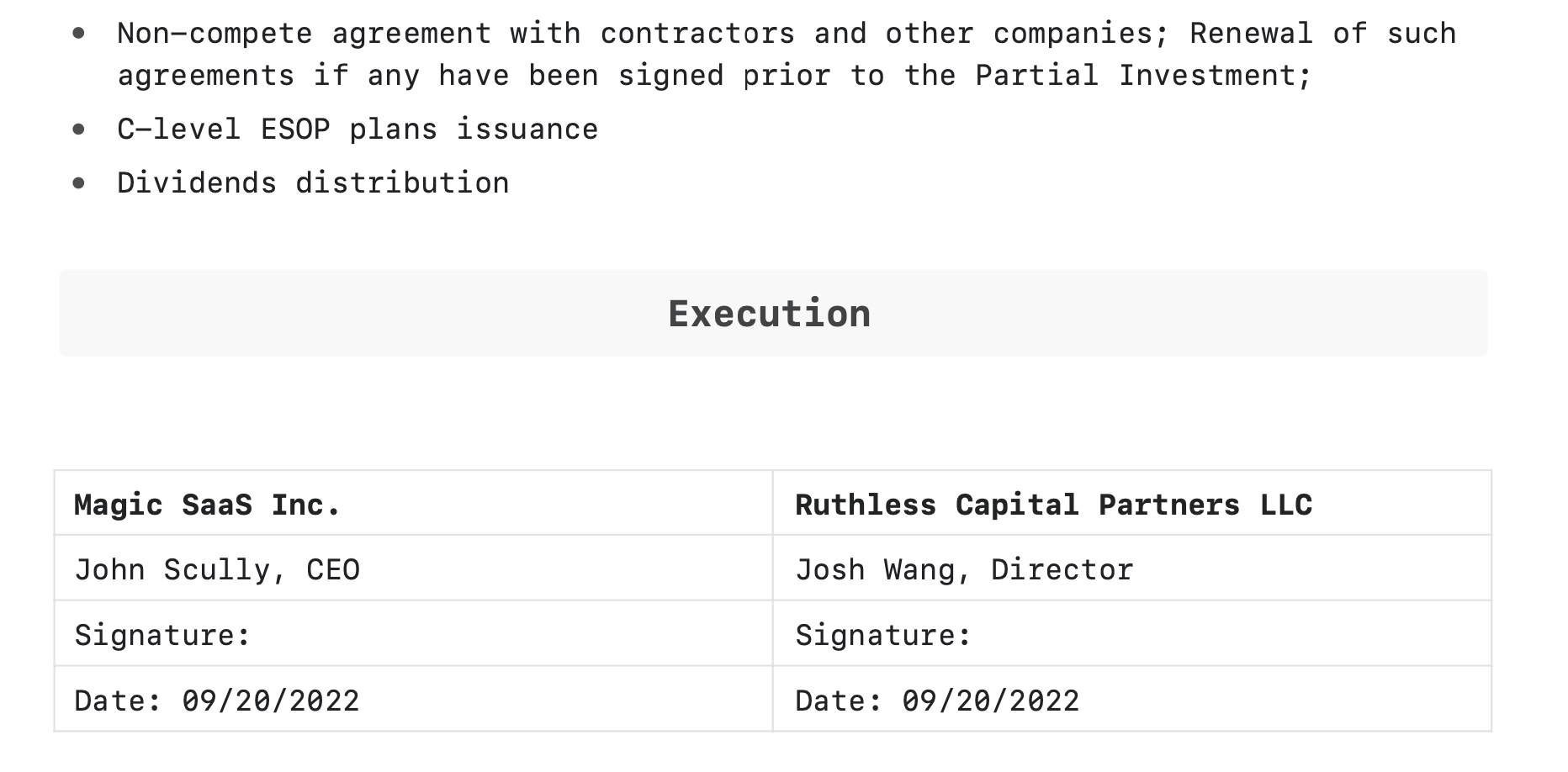Click the bullet marker before Non-compete agreement
1568x772 pixels.
coord(79,33)
